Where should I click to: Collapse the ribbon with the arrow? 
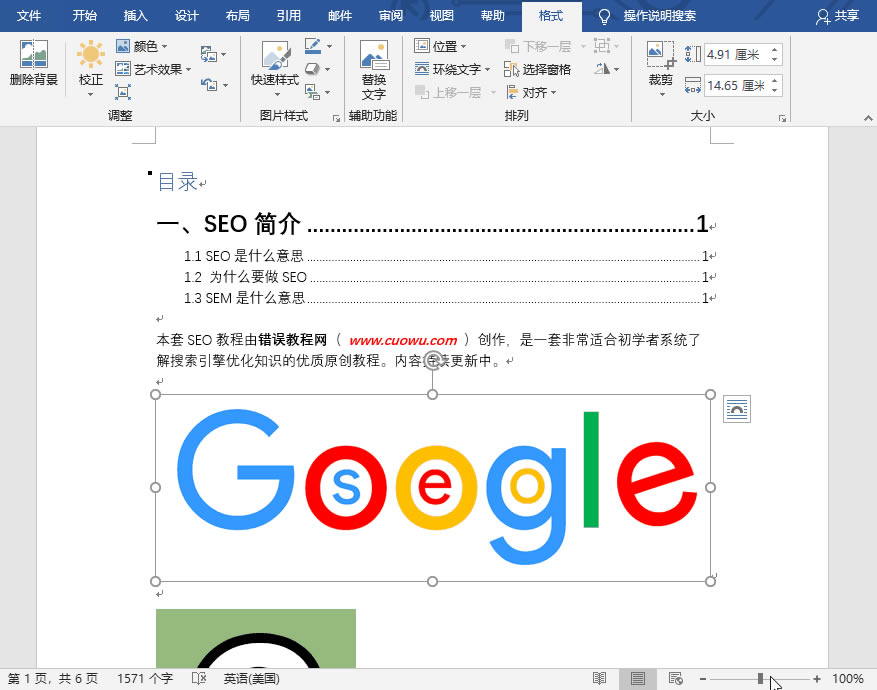867,118
